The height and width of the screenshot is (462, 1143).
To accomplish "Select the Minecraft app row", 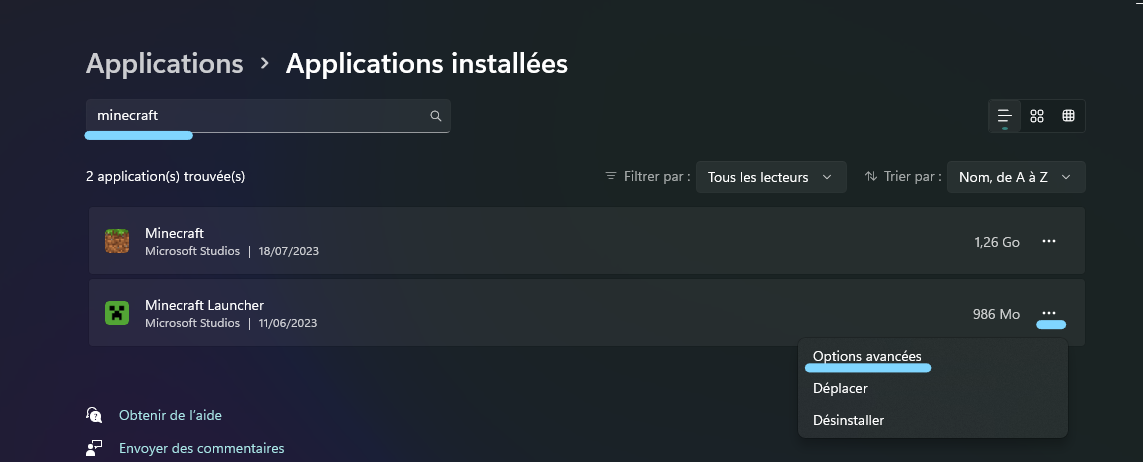I will tap(587, 241).
